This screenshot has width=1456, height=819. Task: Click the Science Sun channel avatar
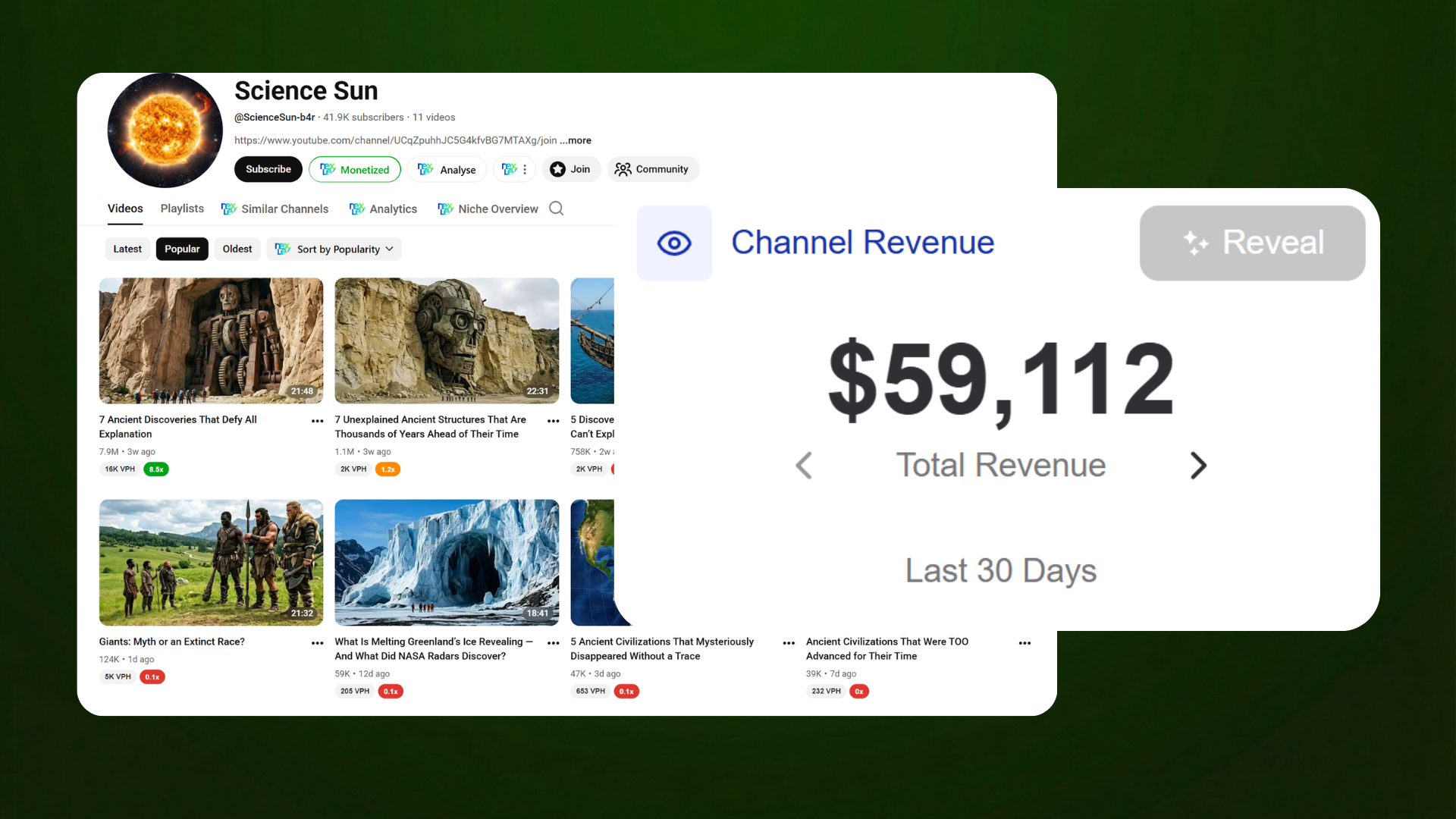pyautogui.click(x=165, y=130)
